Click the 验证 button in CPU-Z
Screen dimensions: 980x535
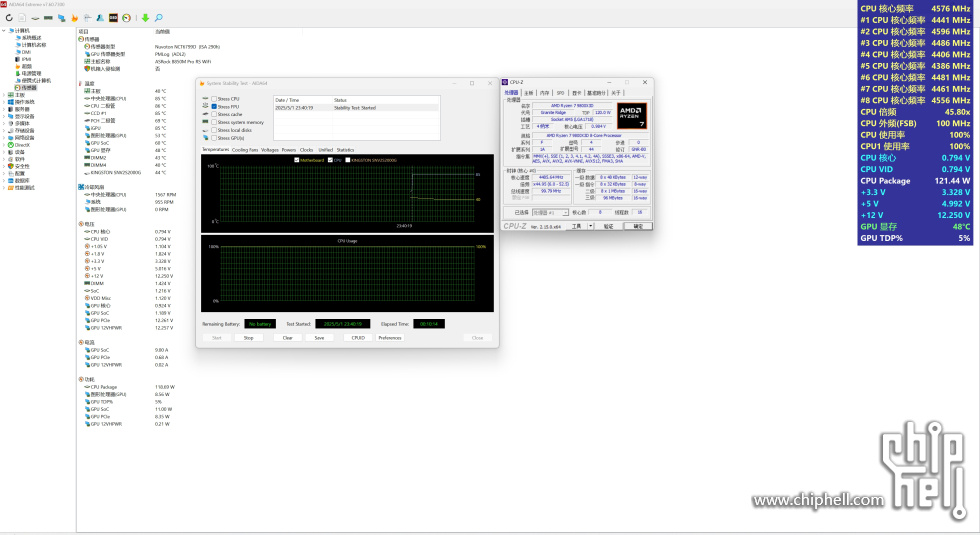608,226
